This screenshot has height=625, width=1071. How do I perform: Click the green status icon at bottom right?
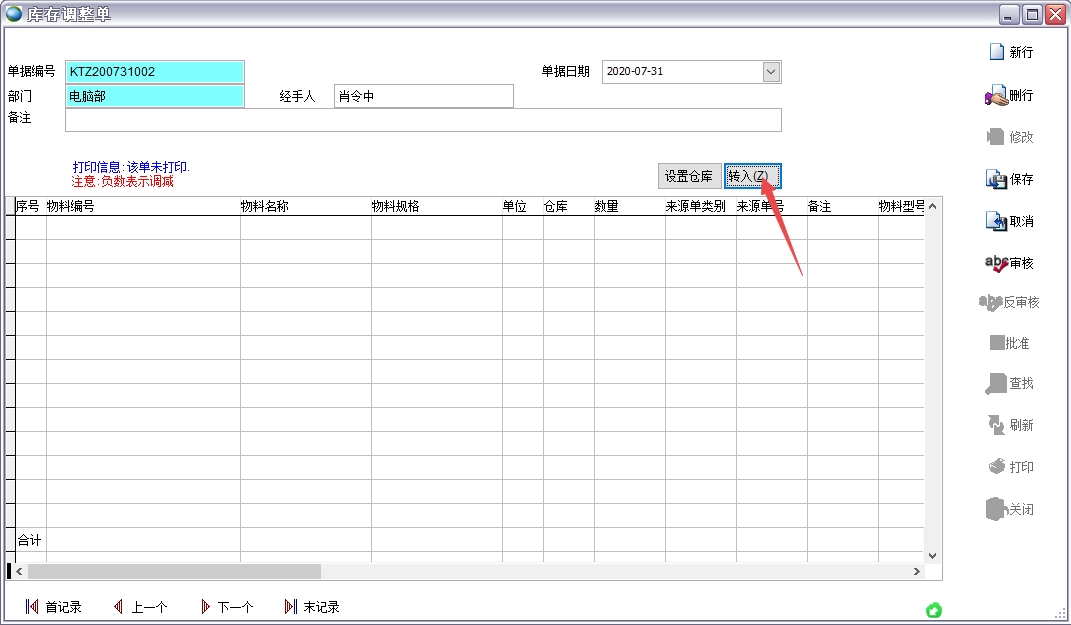click(934, 609)
